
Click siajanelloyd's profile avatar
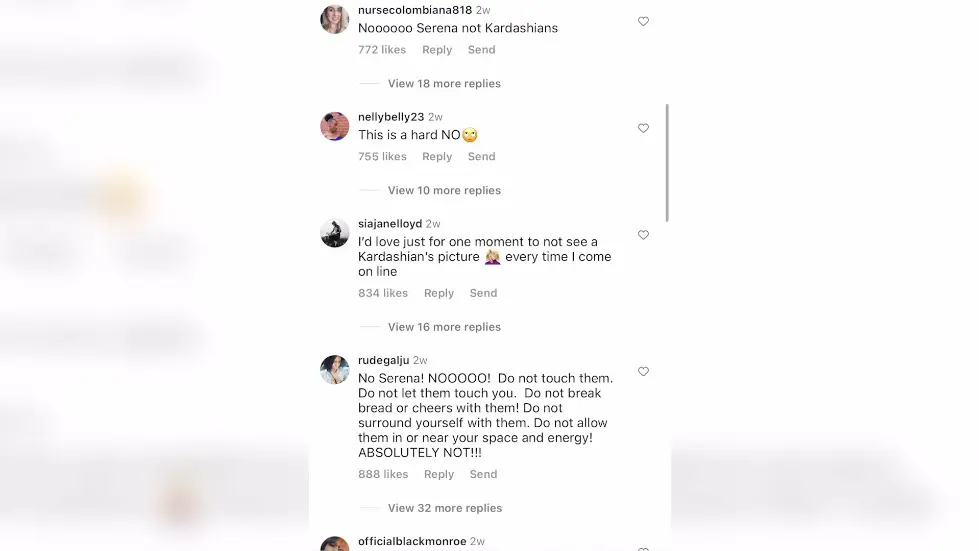334,233
